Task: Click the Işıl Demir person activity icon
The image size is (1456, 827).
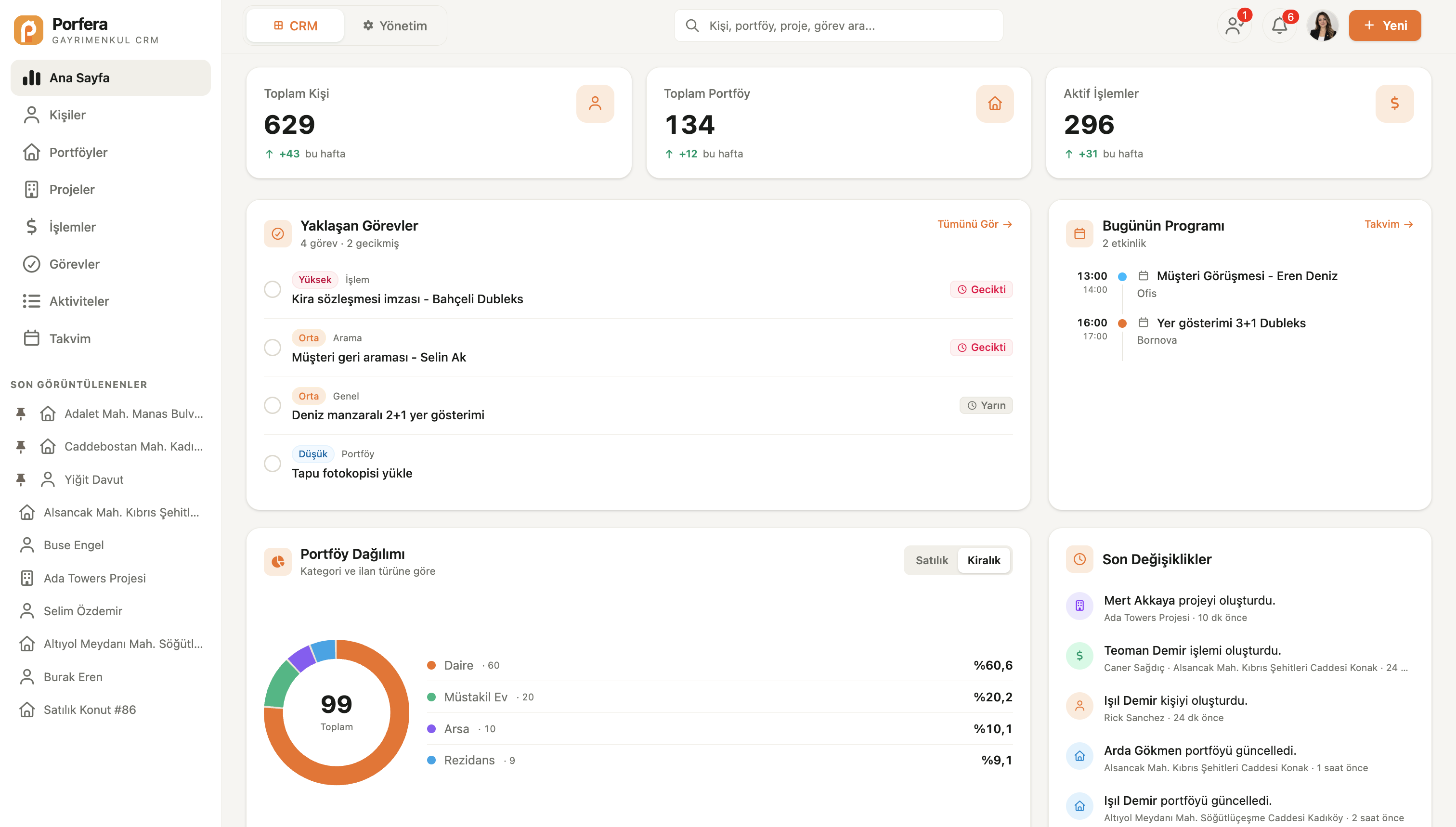Action: pyautogui.click(x=1079, y=705)
